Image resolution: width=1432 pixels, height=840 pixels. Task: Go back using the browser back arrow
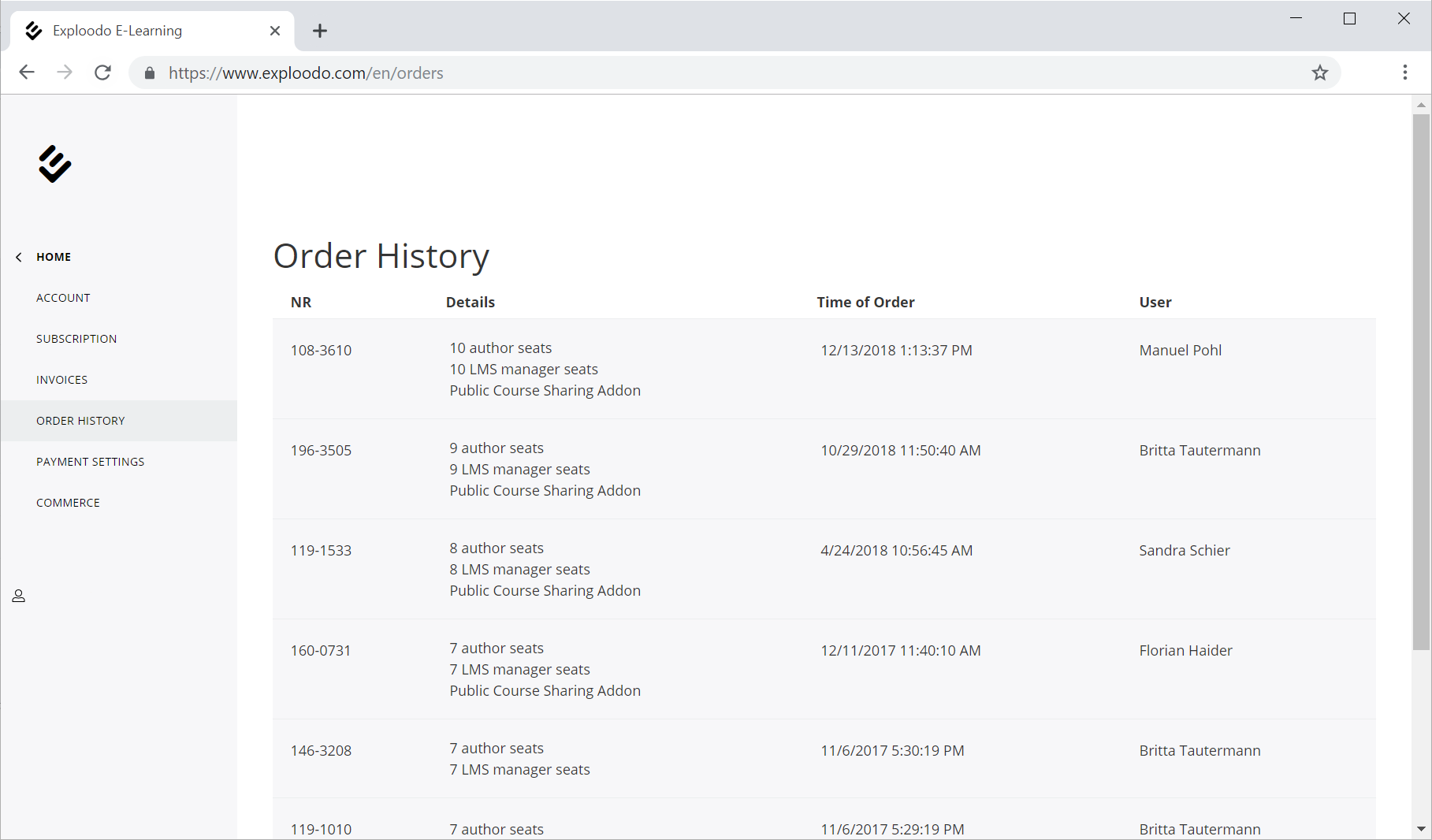27,73
